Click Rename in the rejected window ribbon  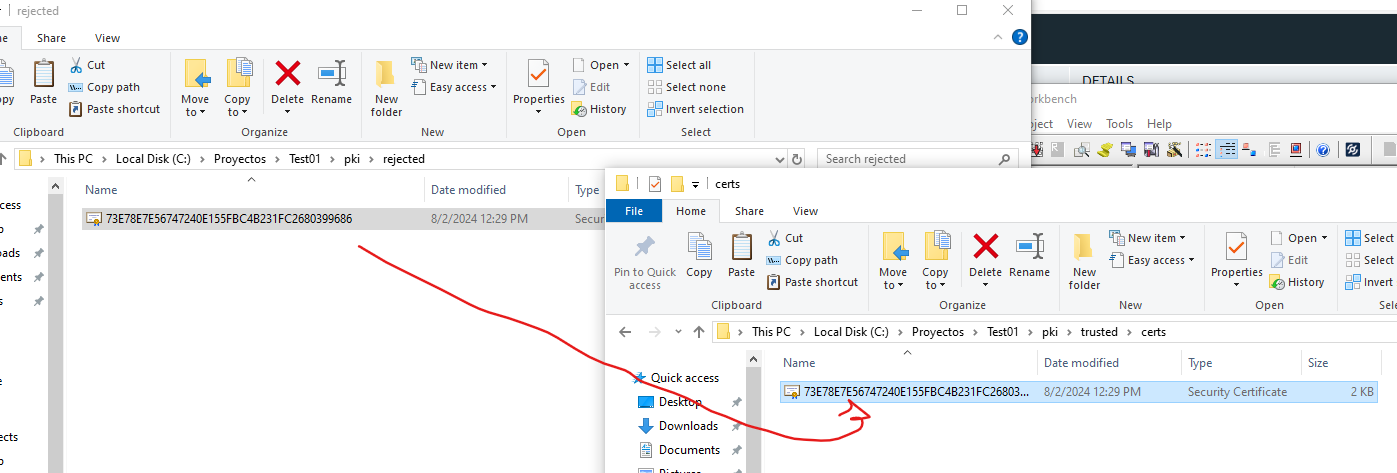coord(331,82)
